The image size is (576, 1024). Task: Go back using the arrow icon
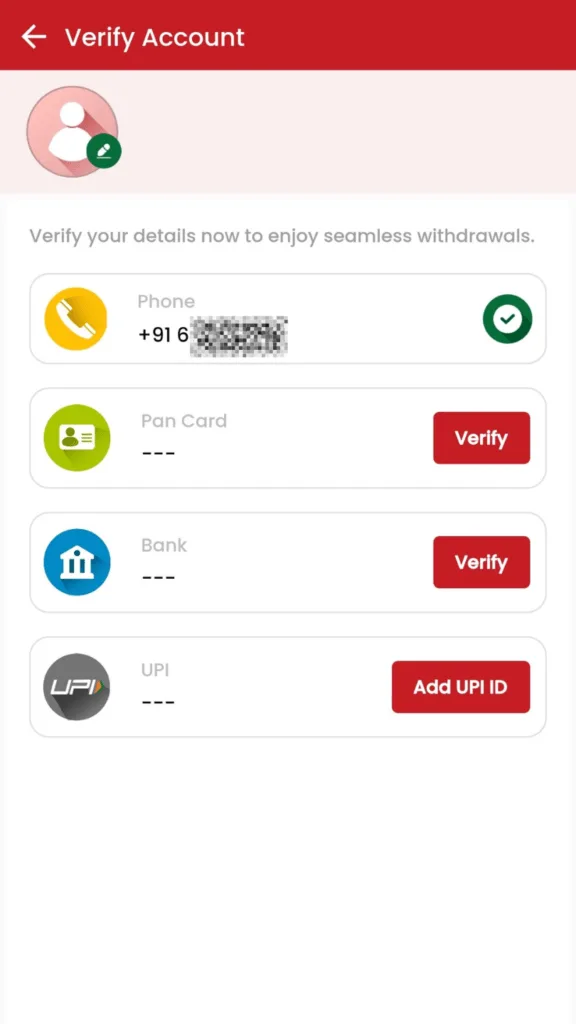click(x=33, y=37)
